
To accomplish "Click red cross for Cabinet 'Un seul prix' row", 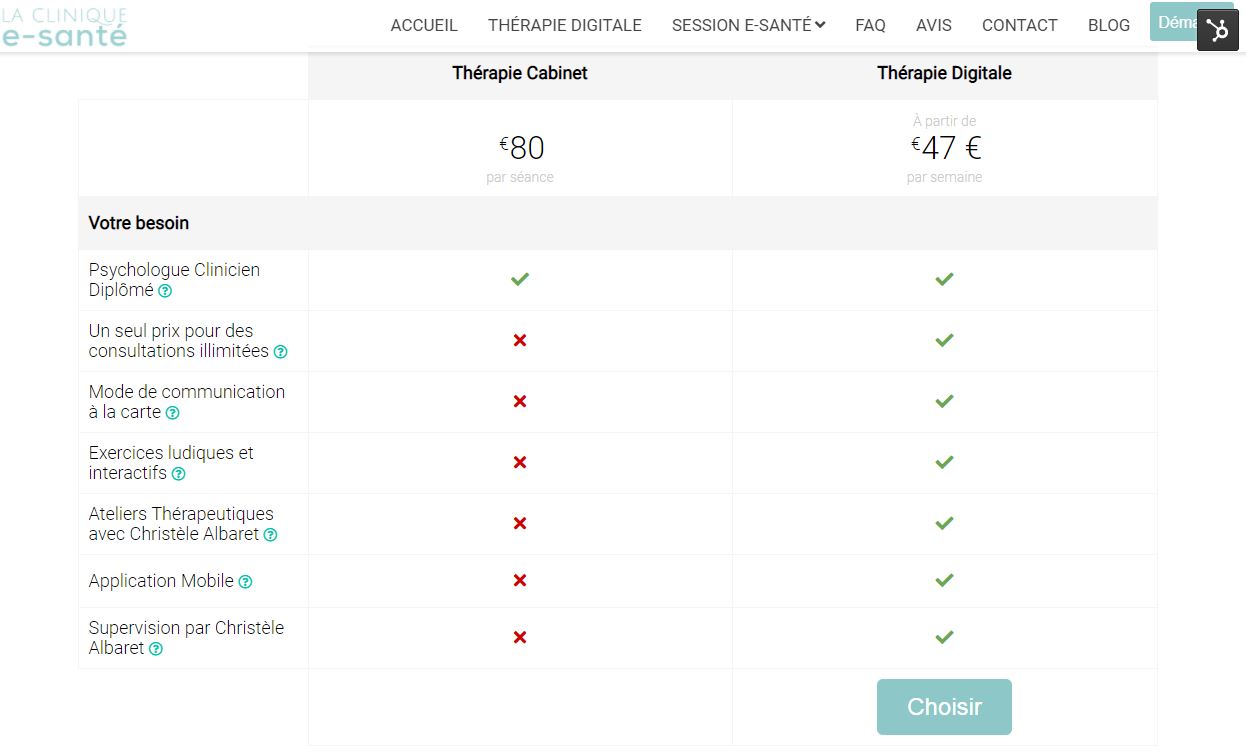I will click(520, 340).
